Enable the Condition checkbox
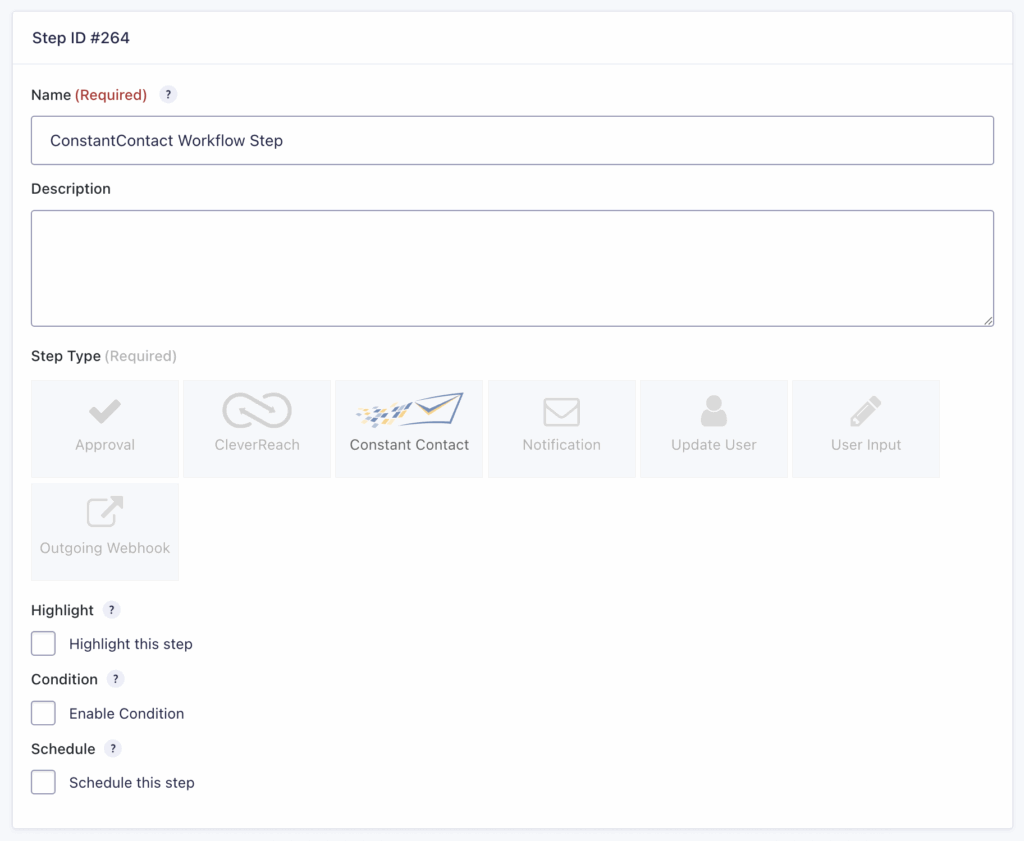 click(x=43, y=713)
